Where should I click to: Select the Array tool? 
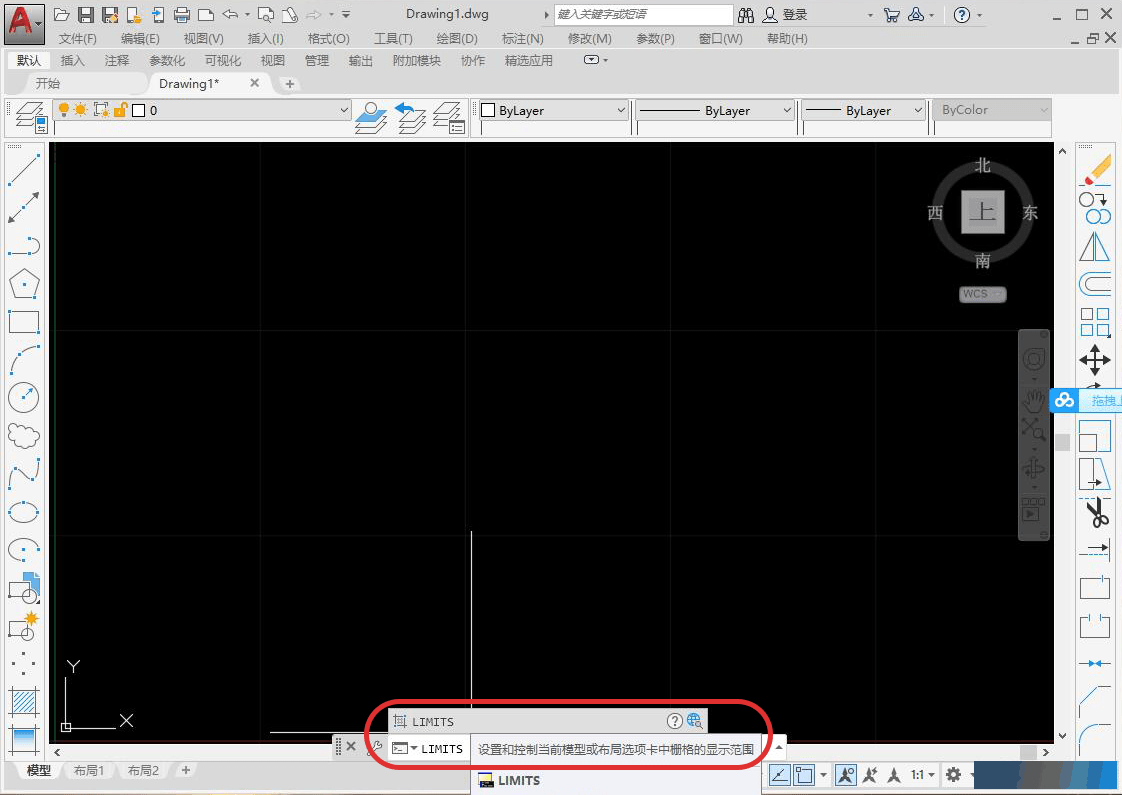click(x=1095, y=322)
